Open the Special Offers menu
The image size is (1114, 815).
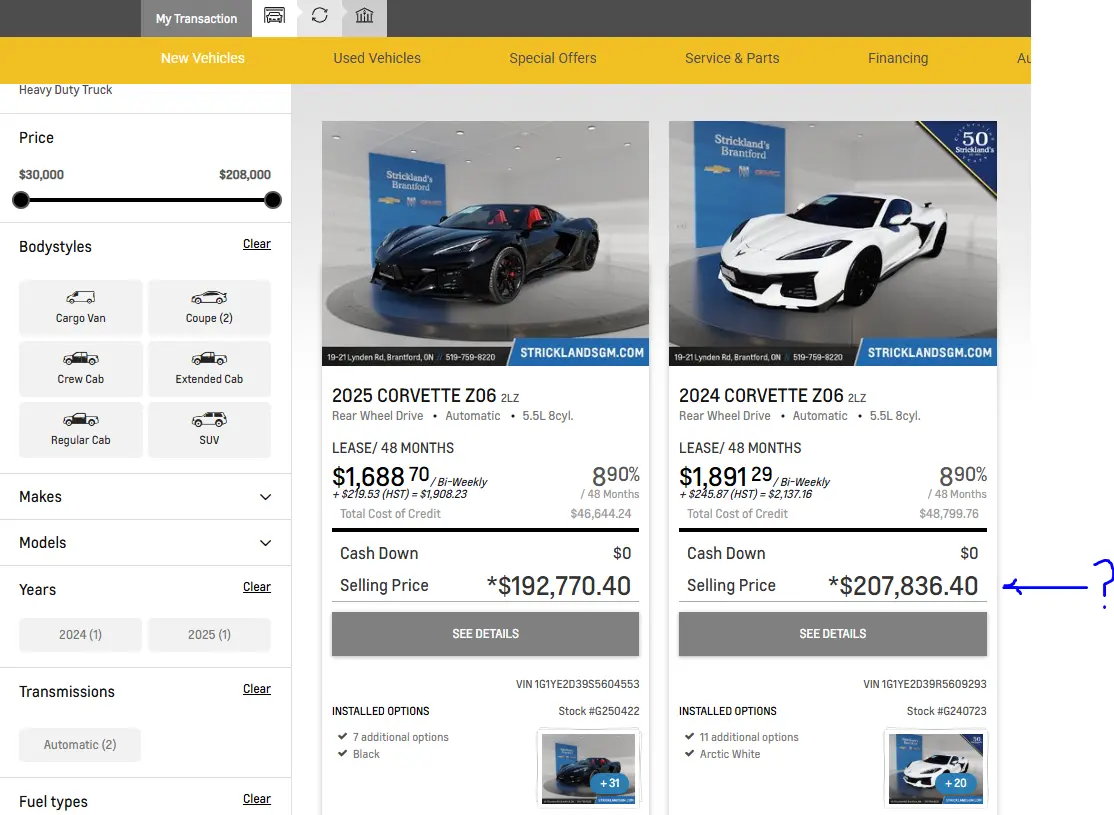point(553,58)
